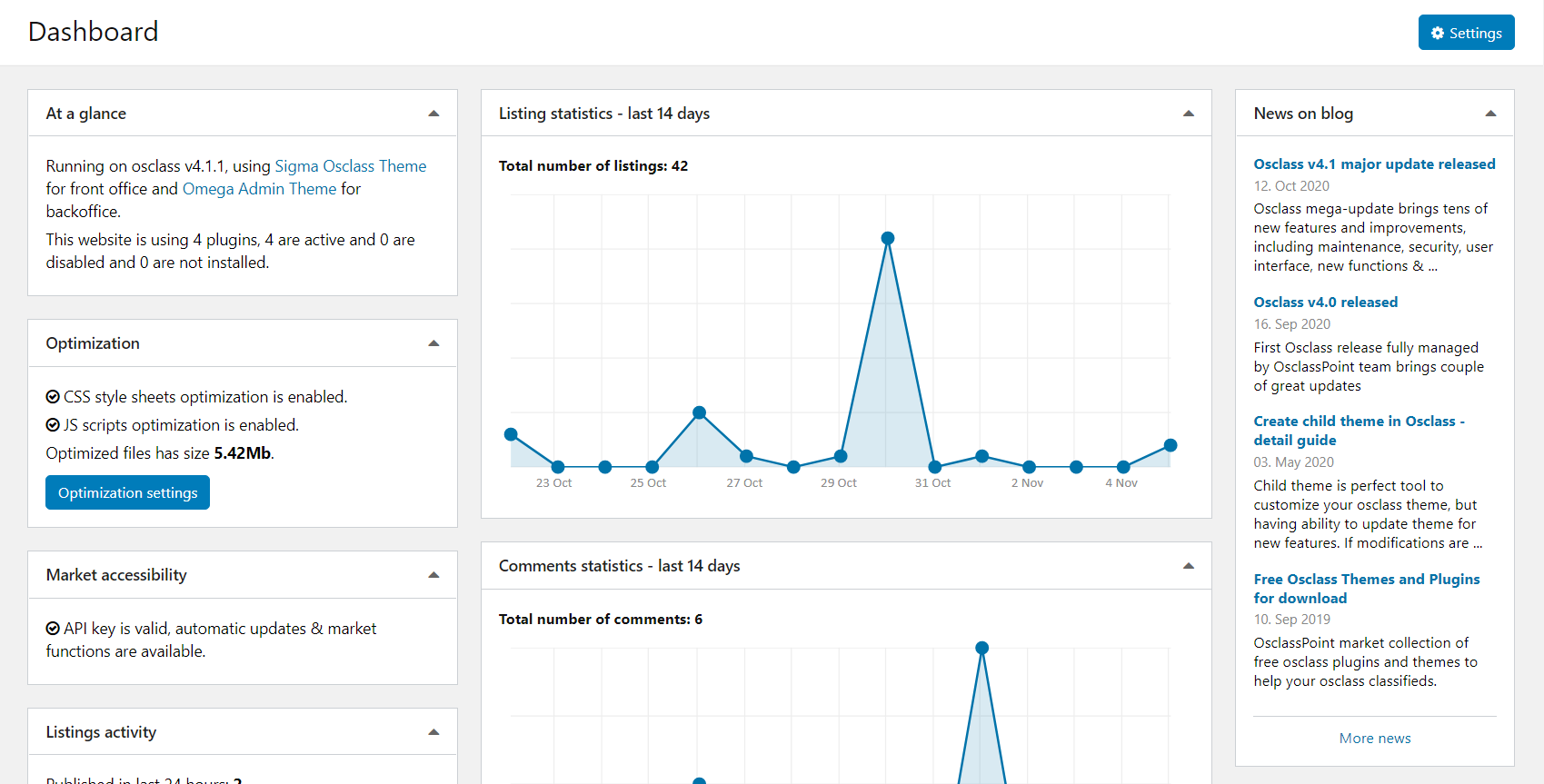1544x784 pixels.
Task: Click the '03. May 2020' news date
Action: [x=1294, y=462]
